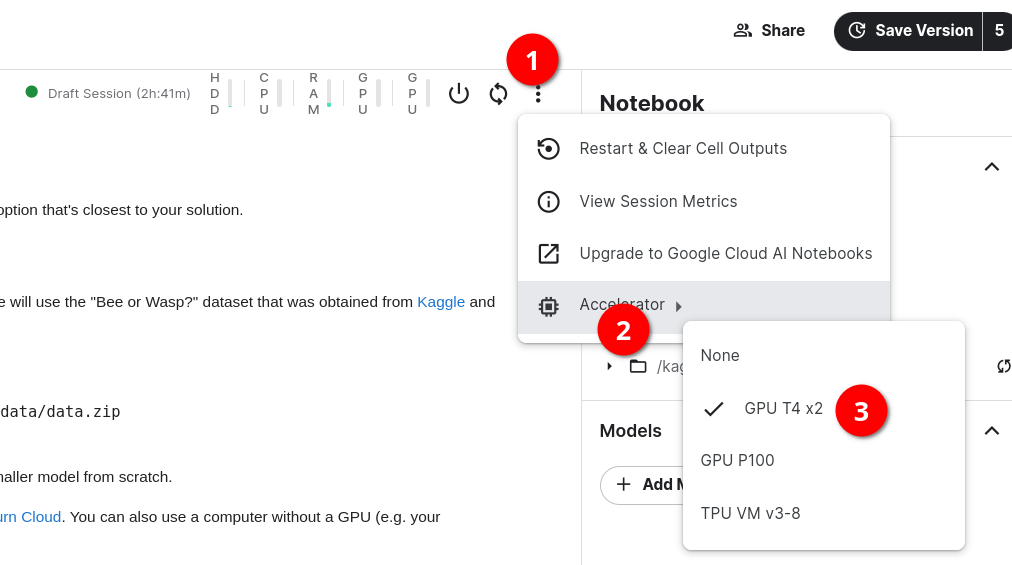This screenshot has height=565, width=1012.
Task: Collapse the Models section chevron
Action: (x=991, y=431)
